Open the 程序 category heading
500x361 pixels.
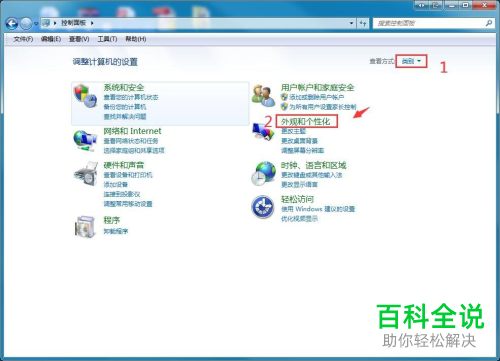pyautogui.click(x=112, y=220)
